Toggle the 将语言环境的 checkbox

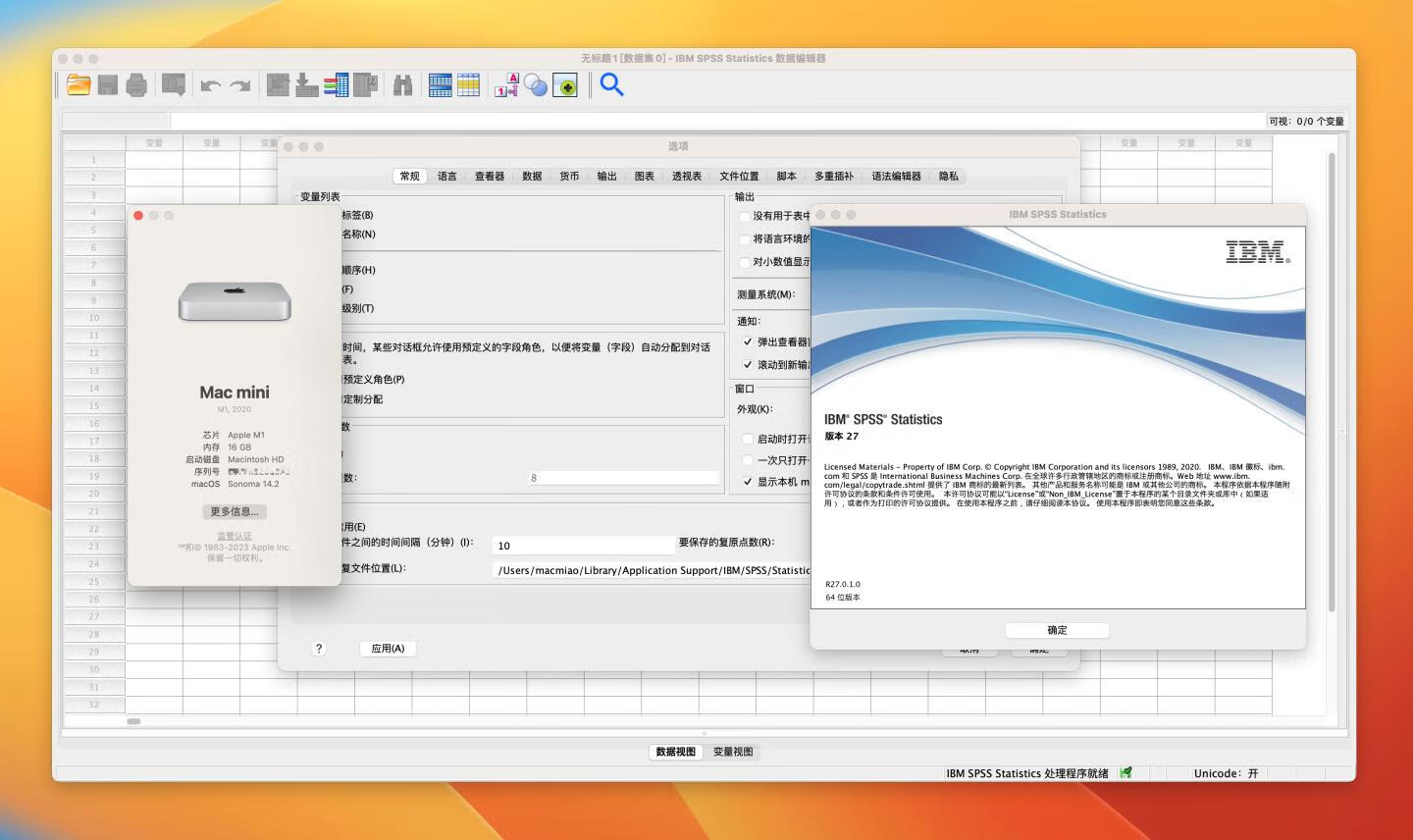click(x=745, y=238)
